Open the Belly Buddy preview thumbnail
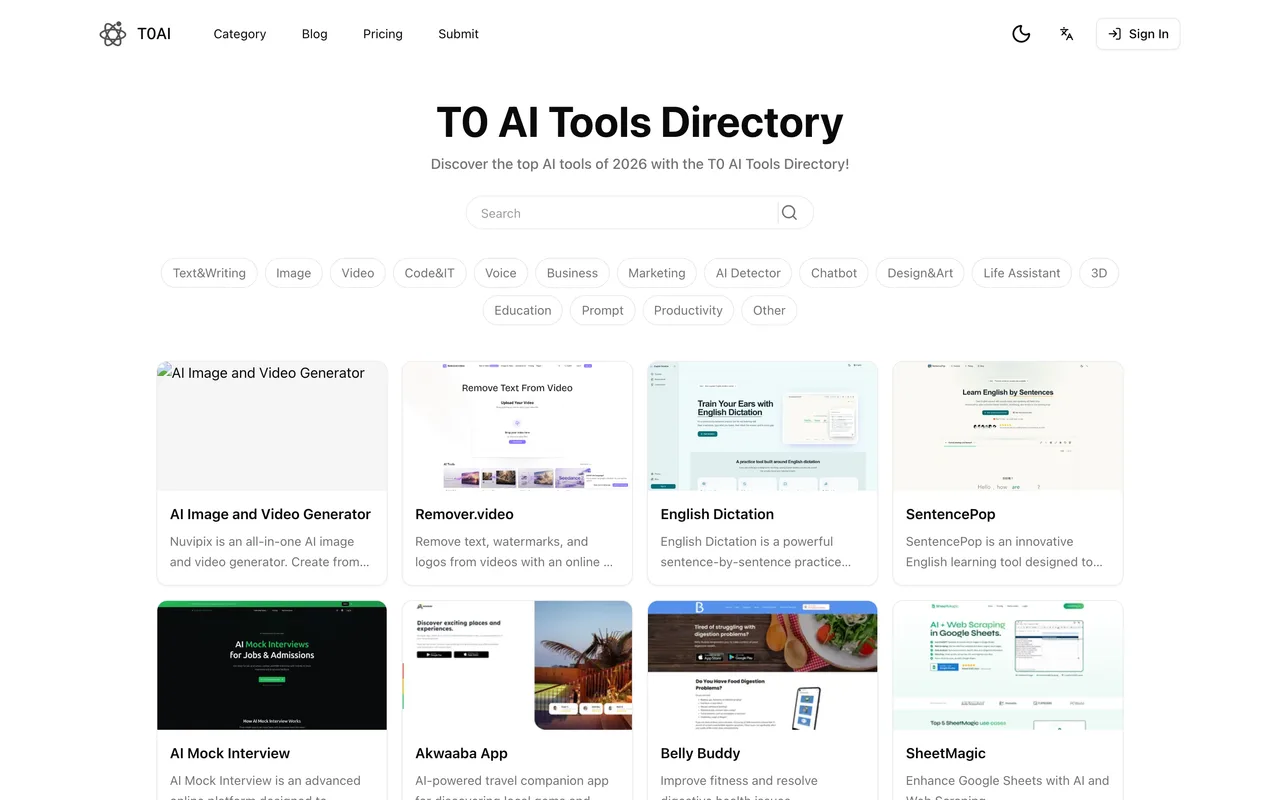 (763, 665)
